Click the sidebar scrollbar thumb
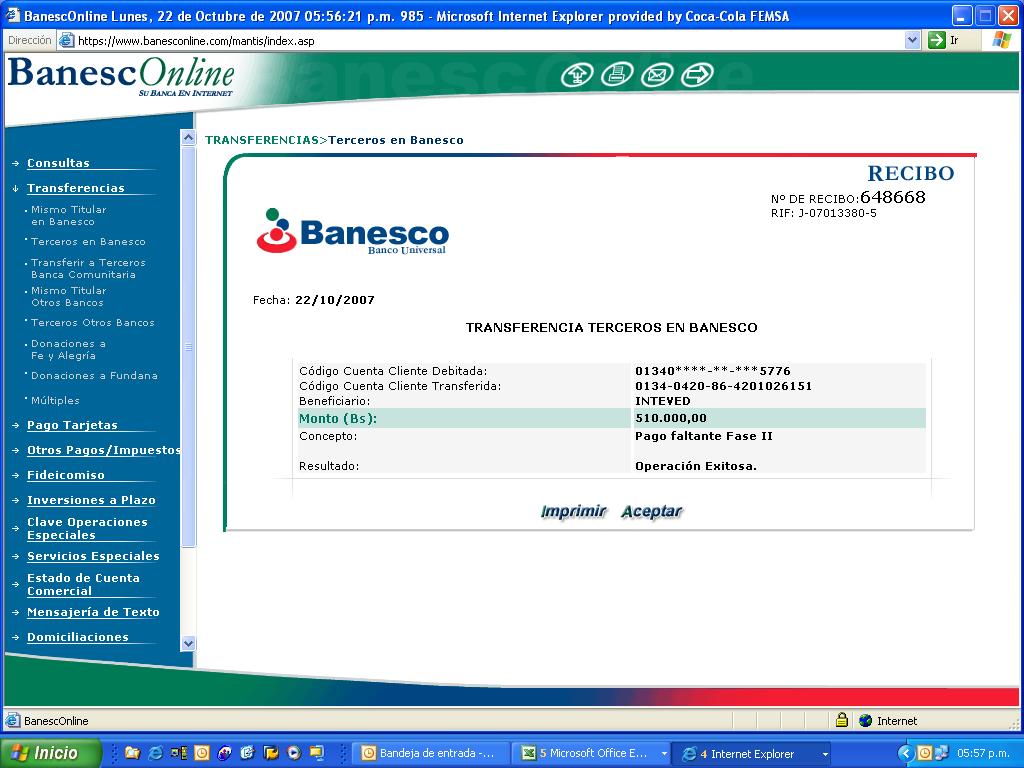1024x768 pixels. coord(188,347)
